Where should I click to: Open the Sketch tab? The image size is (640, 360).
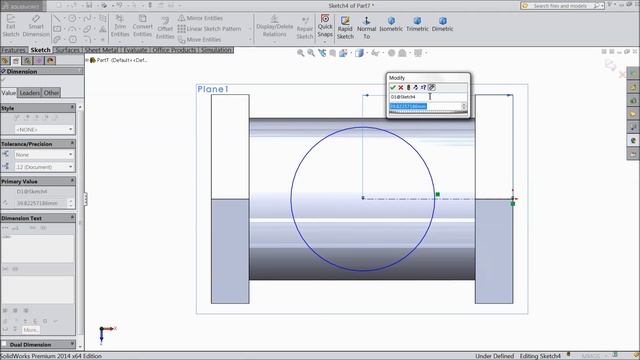(x=40, y=50)
